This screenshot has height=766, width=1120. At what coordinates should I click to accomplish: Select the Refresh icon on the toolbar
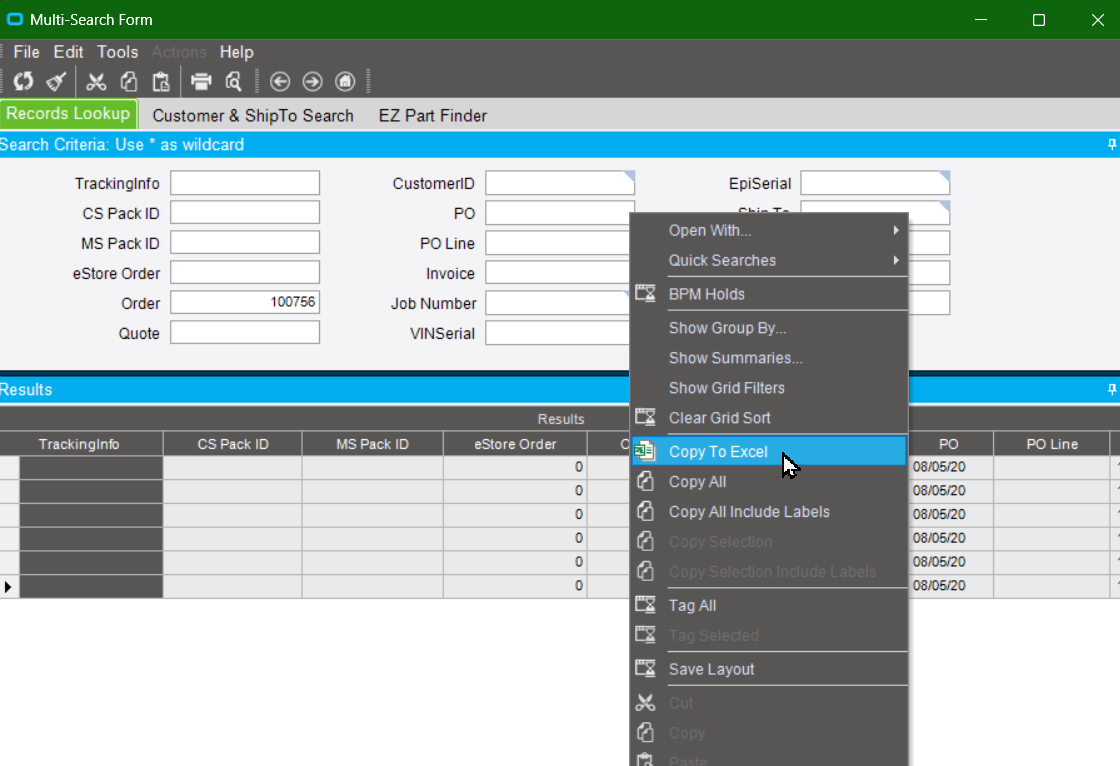pos(23,81)
